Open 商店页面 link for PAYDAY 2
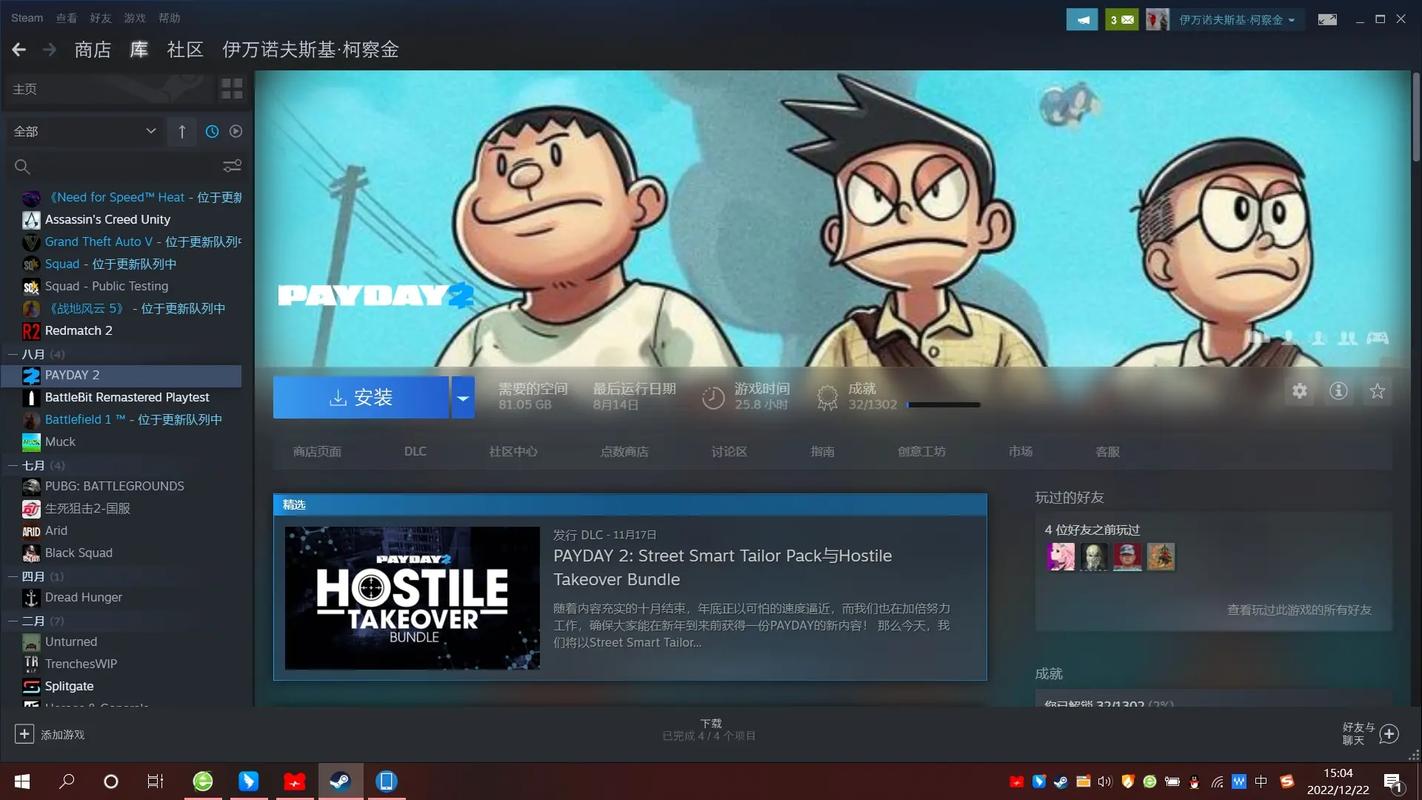1422x800 pixels. click(317, 452)
